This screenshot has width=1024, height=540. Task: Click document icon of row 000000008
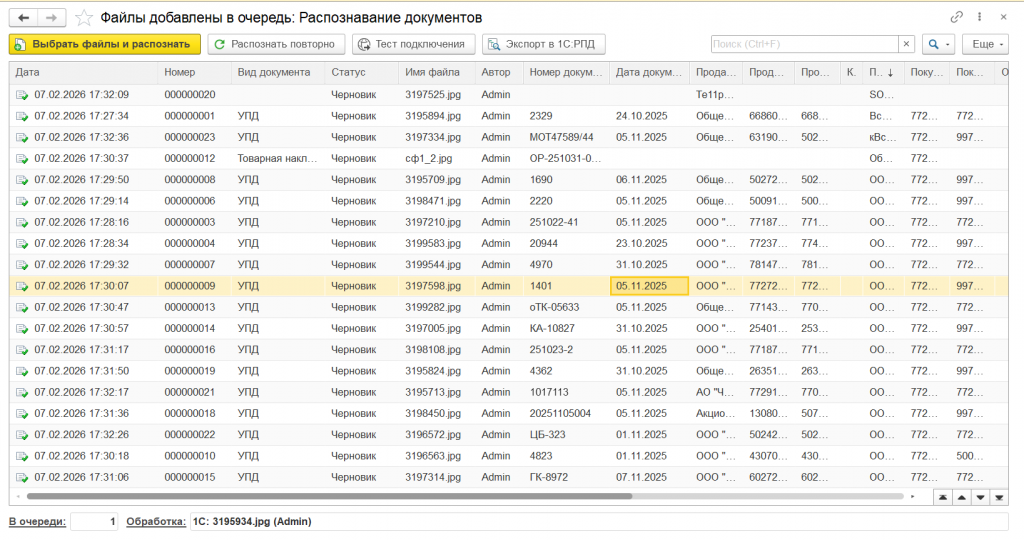pyautogui.click(x=22, y=180)
